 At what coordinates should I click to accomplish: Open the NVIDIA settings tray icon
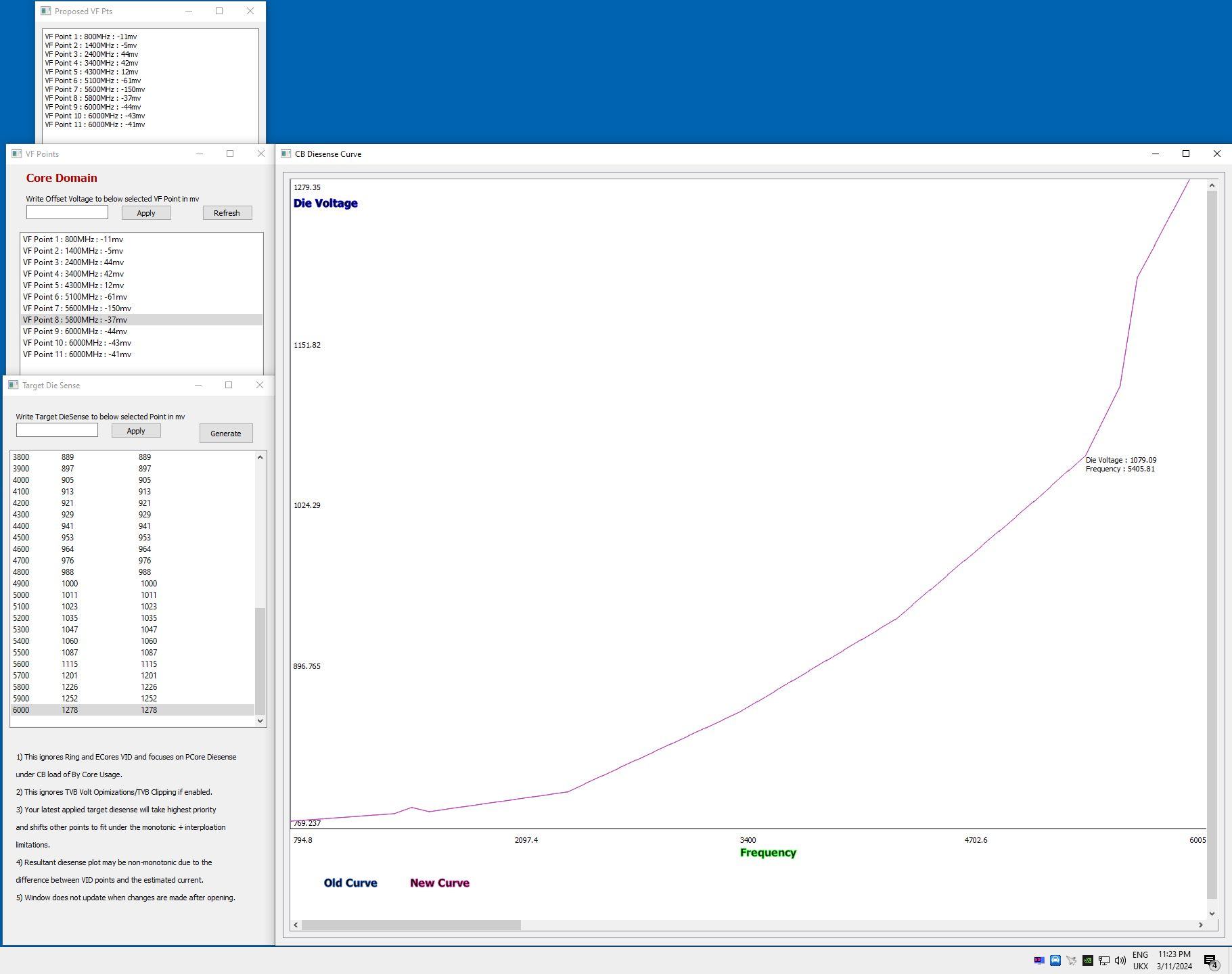1088,960
